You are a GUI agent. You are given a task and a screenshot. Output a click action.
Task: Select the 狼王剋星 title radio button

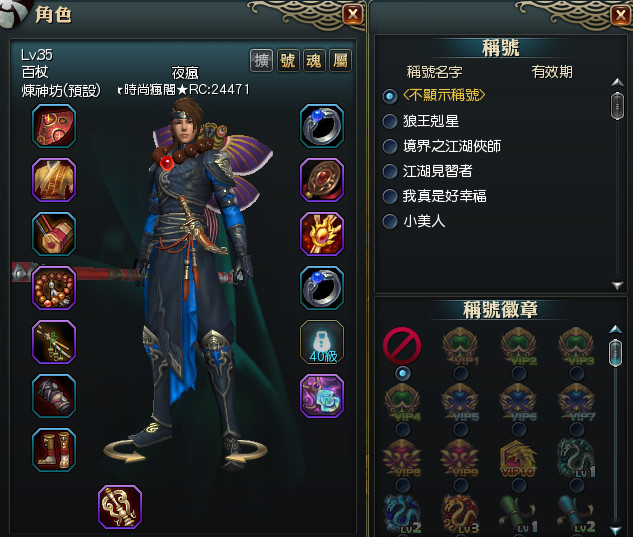390,121
